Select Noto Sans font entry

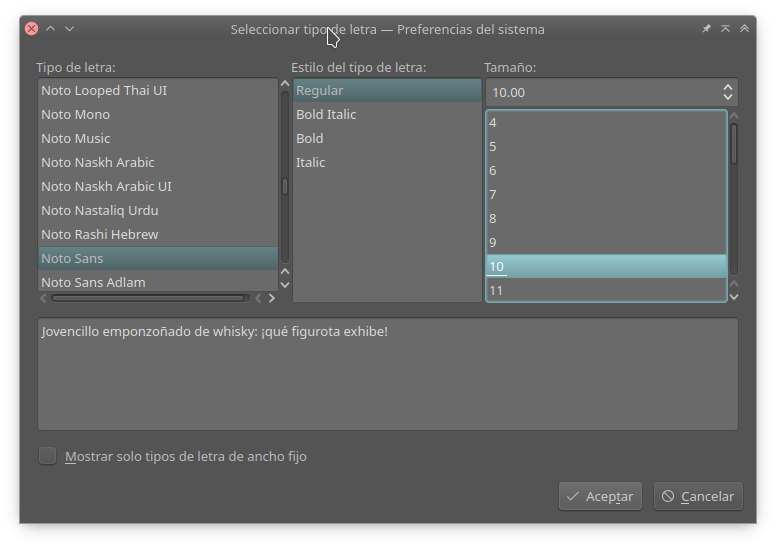tap(158, 258)
